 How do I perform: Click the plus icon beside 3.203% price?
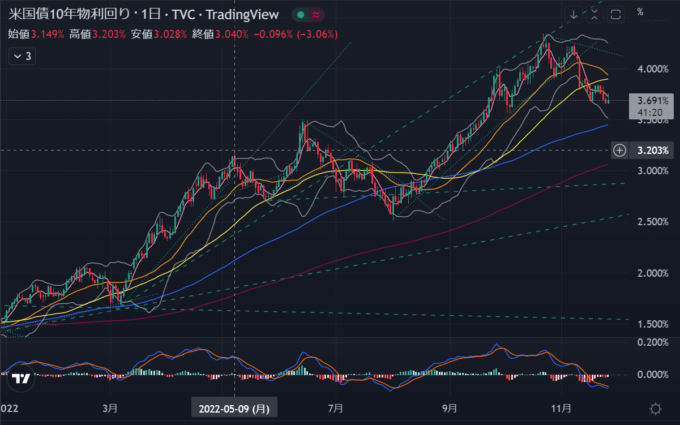pos(620,150)
